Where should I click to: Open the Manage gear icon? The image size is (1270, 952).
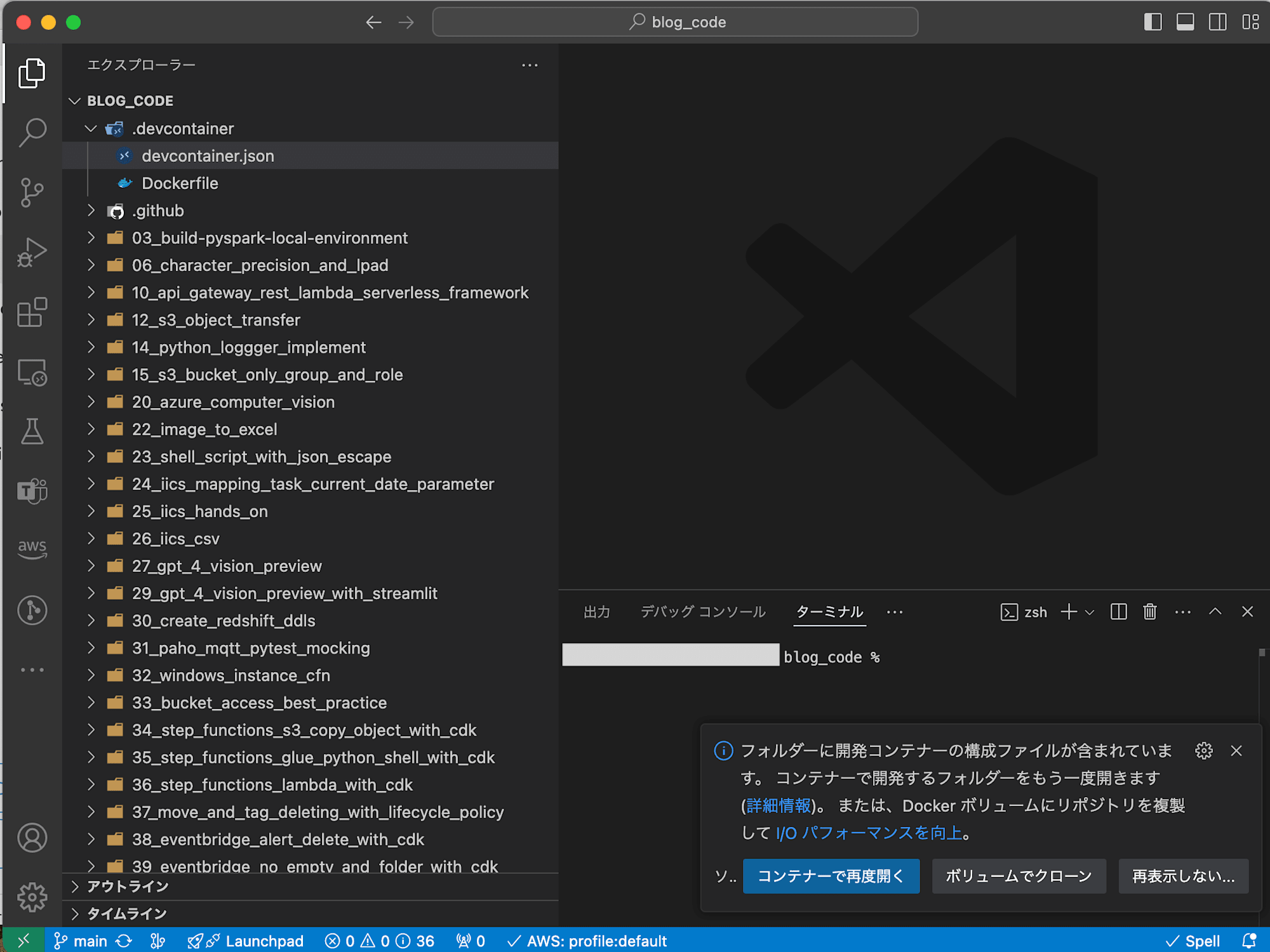(32, 897)
